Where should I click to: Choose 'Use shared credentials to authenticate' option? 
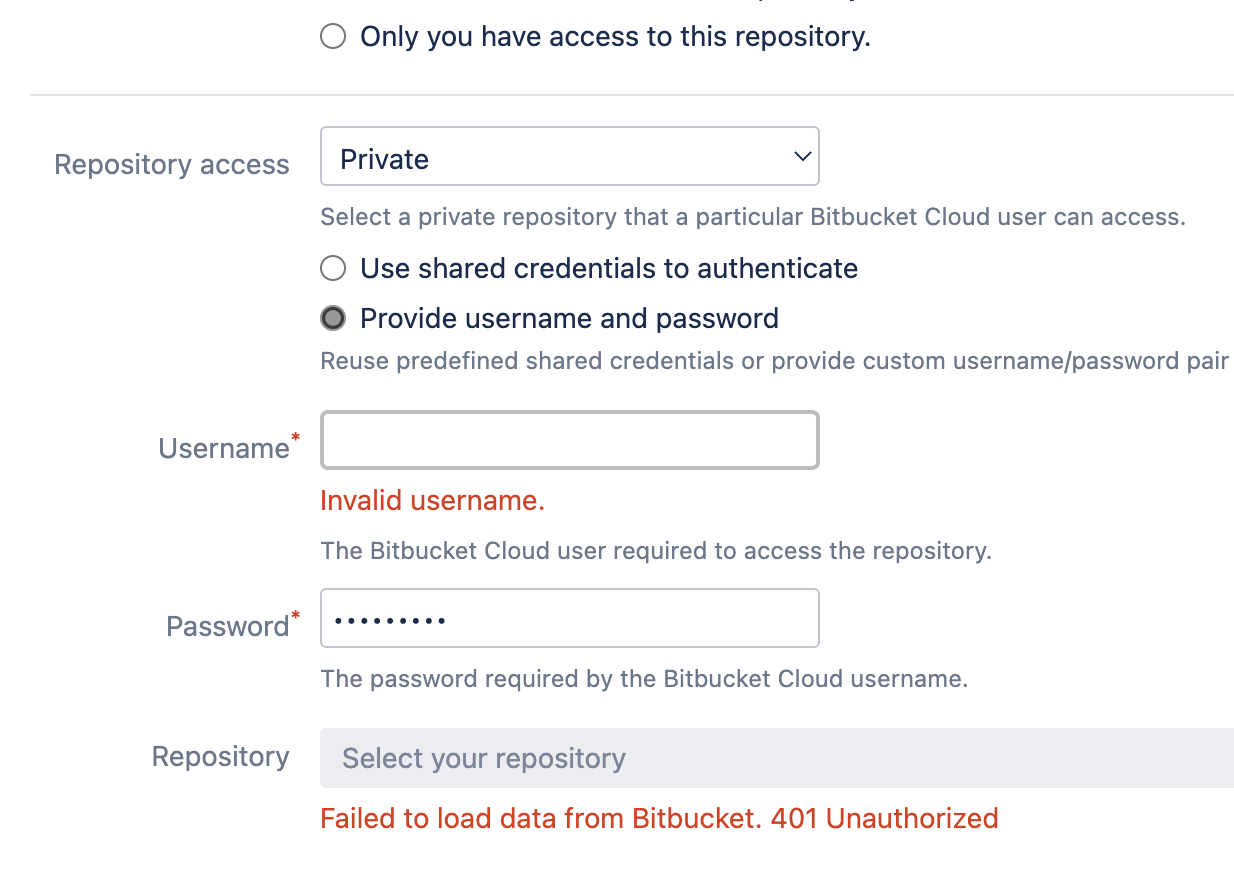pos(333,268)
